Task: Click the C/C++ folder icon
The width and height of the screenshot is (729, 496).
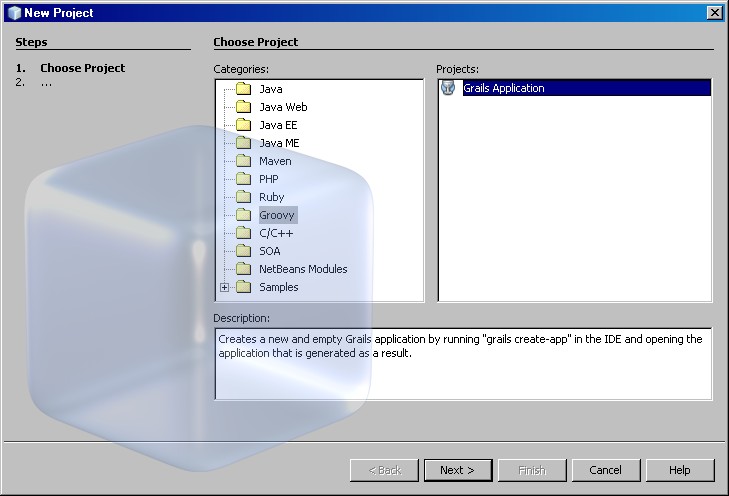Action: pyautogui.click(x=244, y=233)
